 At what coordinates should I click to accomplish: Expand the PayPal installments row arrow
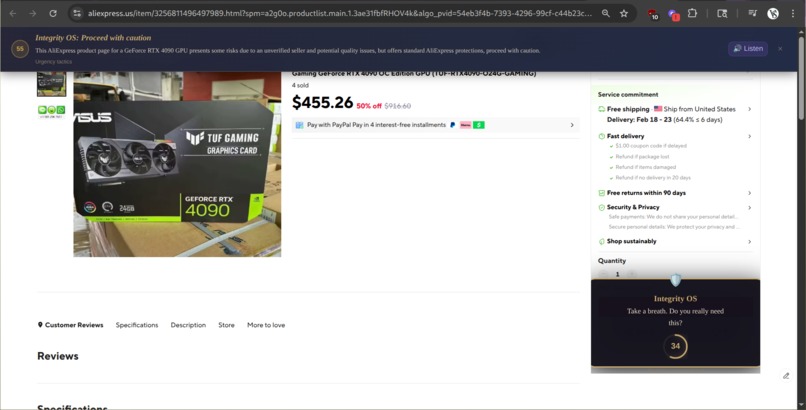[x=572, y=125]
